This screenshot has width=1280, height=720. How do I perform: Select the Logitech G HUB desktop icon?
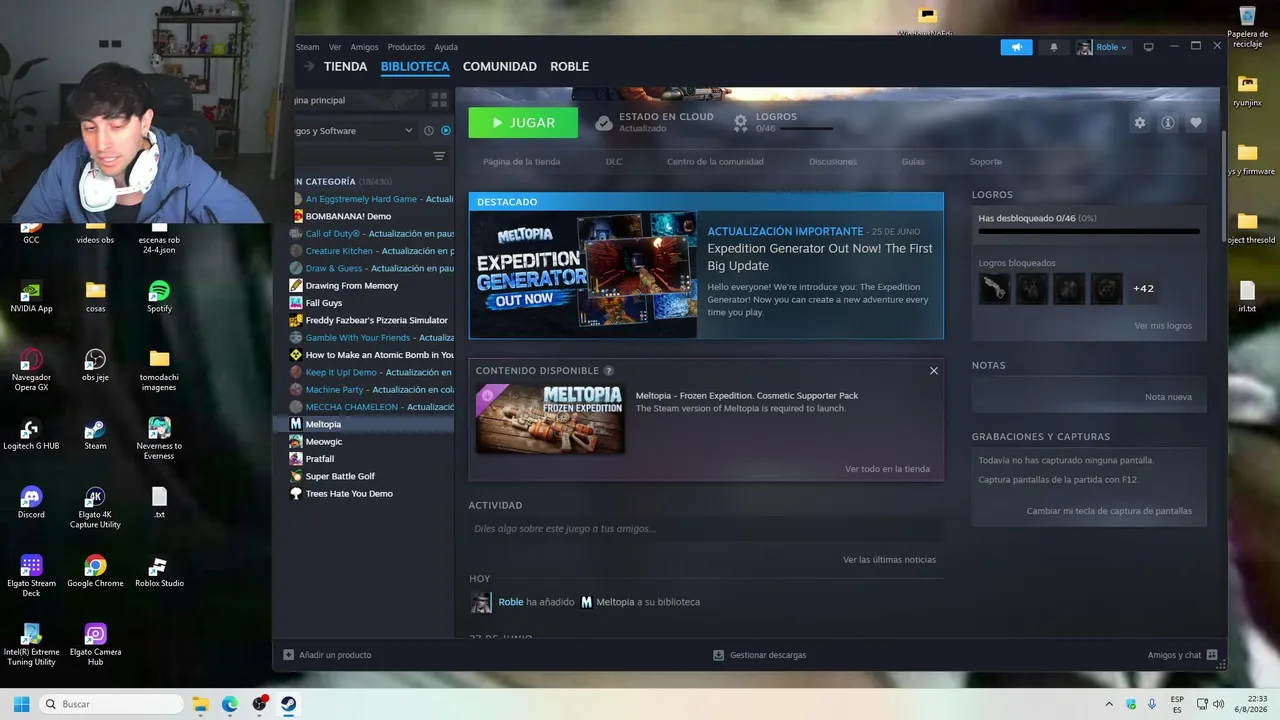[31, 434]
